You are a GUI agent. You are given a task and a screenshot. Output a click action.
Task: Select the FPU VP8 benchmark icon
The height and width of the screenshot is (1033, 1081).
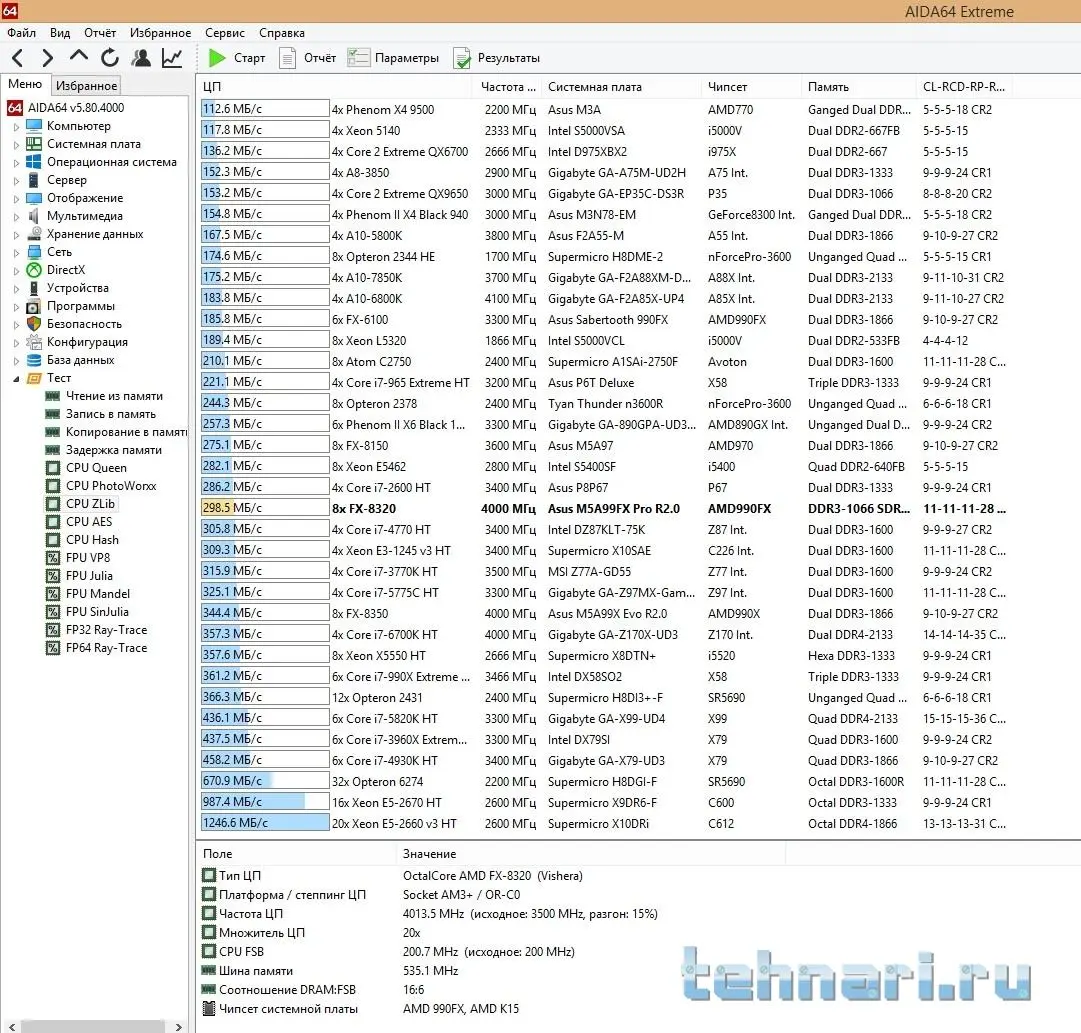[52, 558]
